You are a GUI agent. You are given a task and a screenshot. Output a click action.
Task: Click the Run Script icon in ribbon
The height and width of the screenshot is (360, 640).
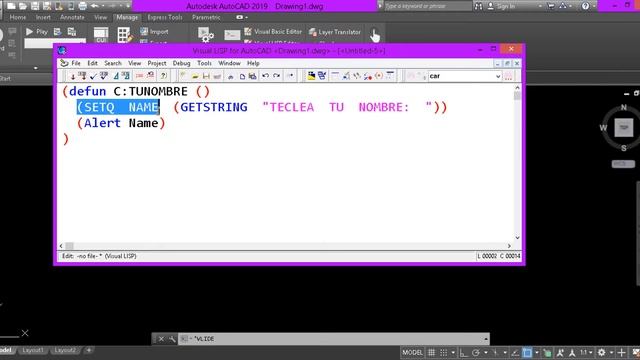point(232,35)
